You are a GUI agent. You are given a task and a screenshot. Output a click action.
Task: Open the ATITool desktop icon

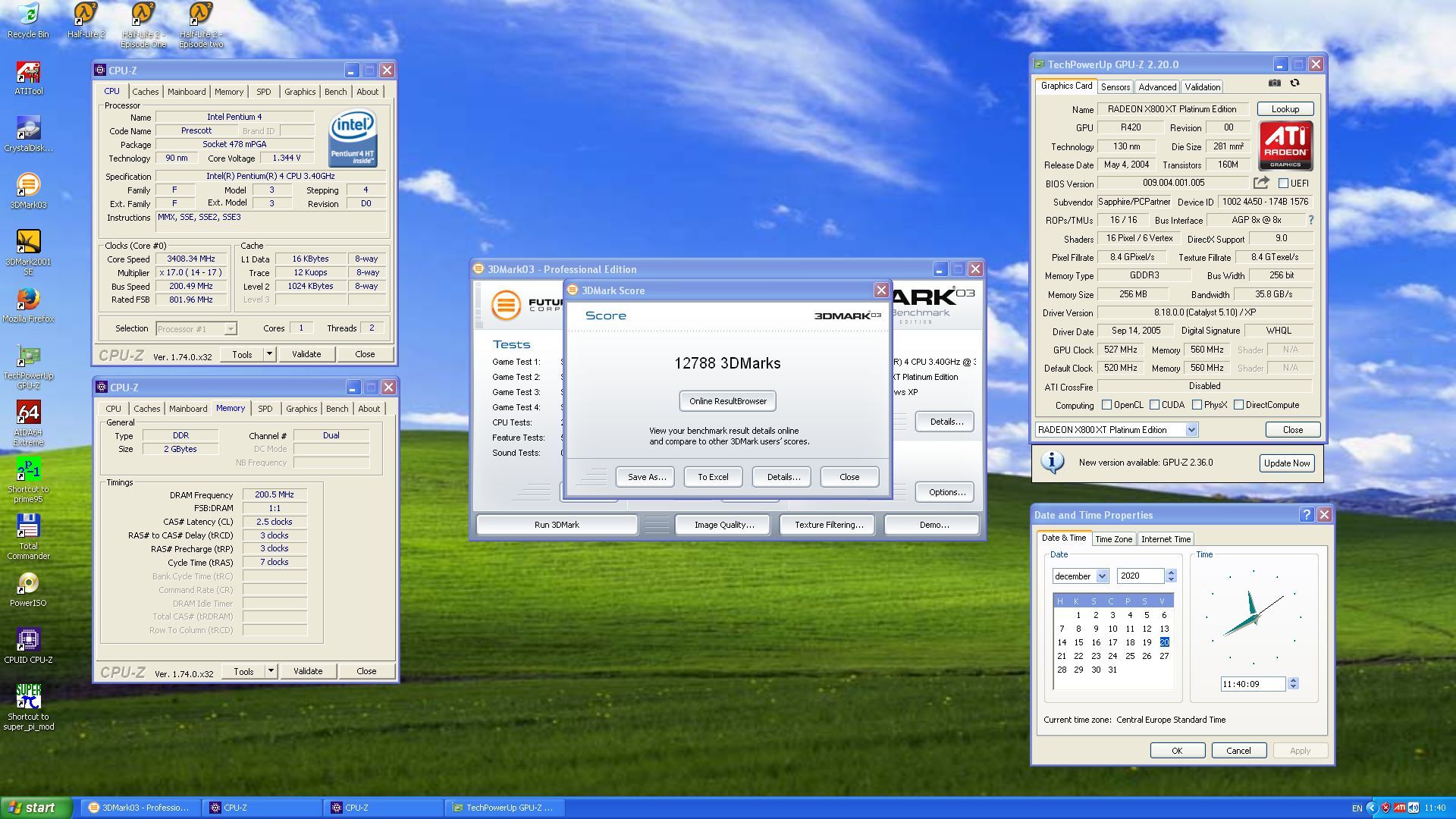[x=28, y=77]
